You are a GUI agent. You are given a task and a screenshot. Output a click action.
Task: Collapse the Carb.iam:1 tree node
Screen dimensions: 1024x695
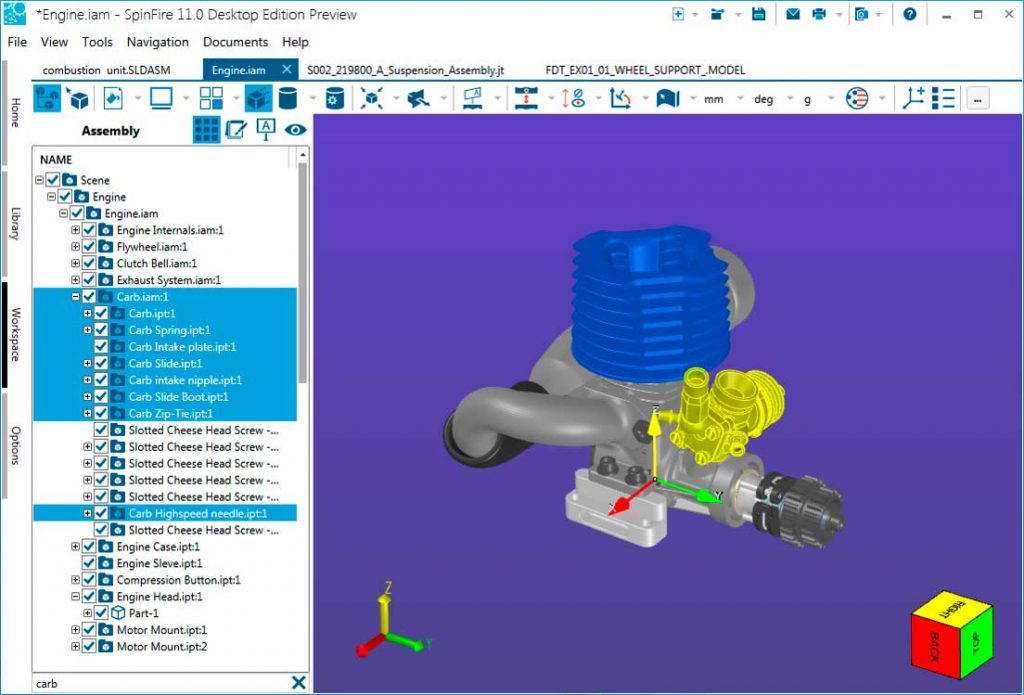click(x=76, y=297)
